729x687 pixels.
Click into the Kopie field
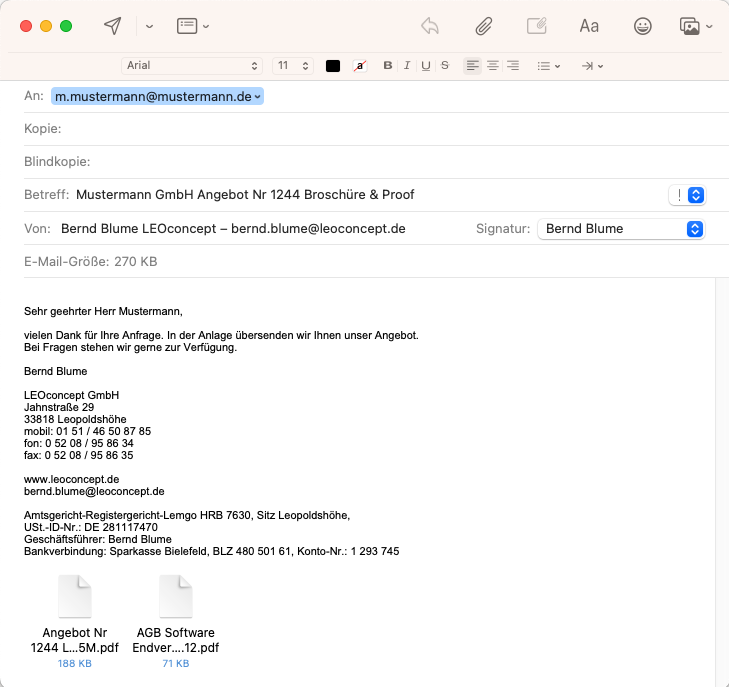coord(376,129)
